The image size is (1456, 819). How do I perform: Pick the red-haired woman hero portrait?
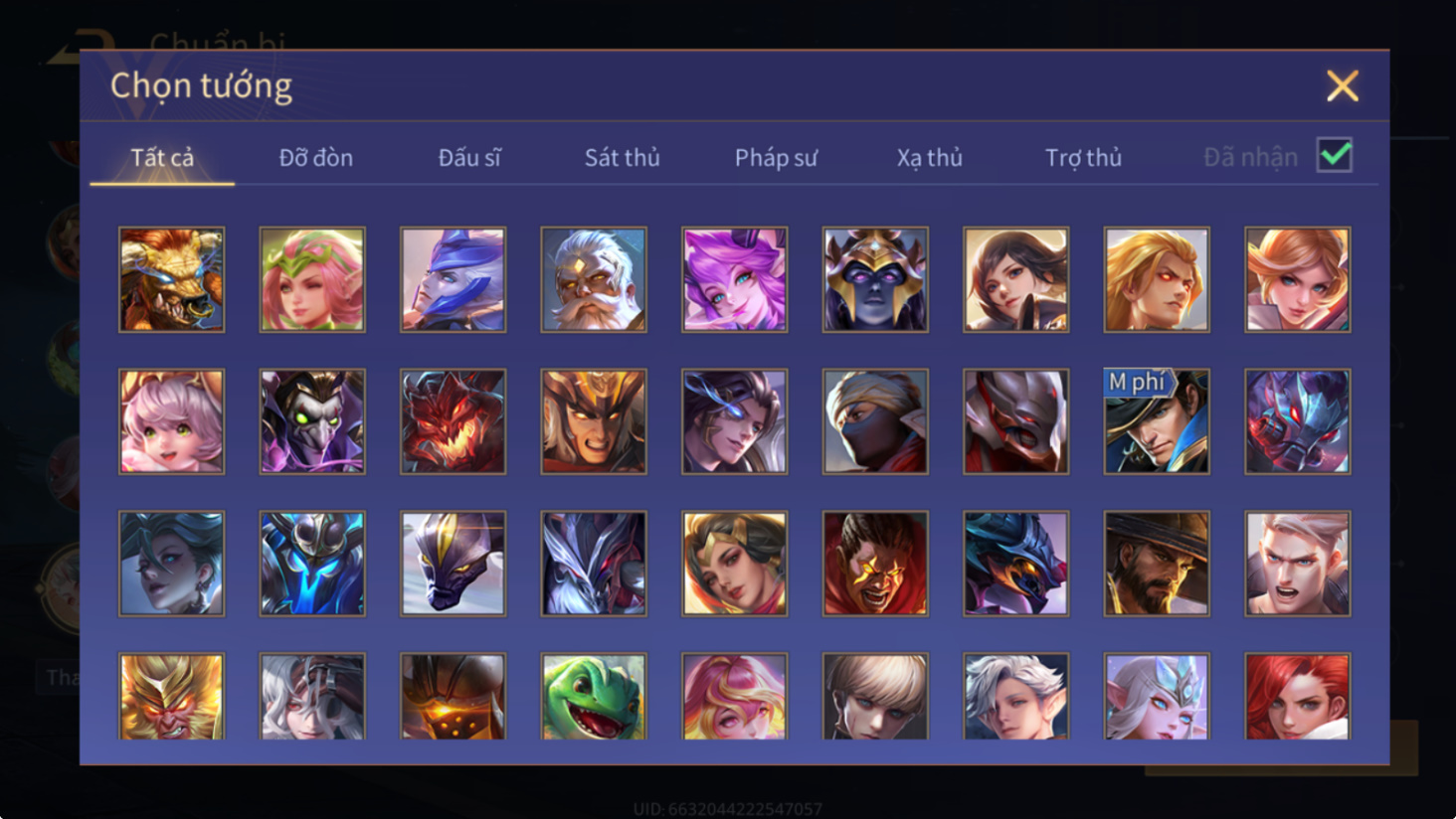coord(1297,696)
